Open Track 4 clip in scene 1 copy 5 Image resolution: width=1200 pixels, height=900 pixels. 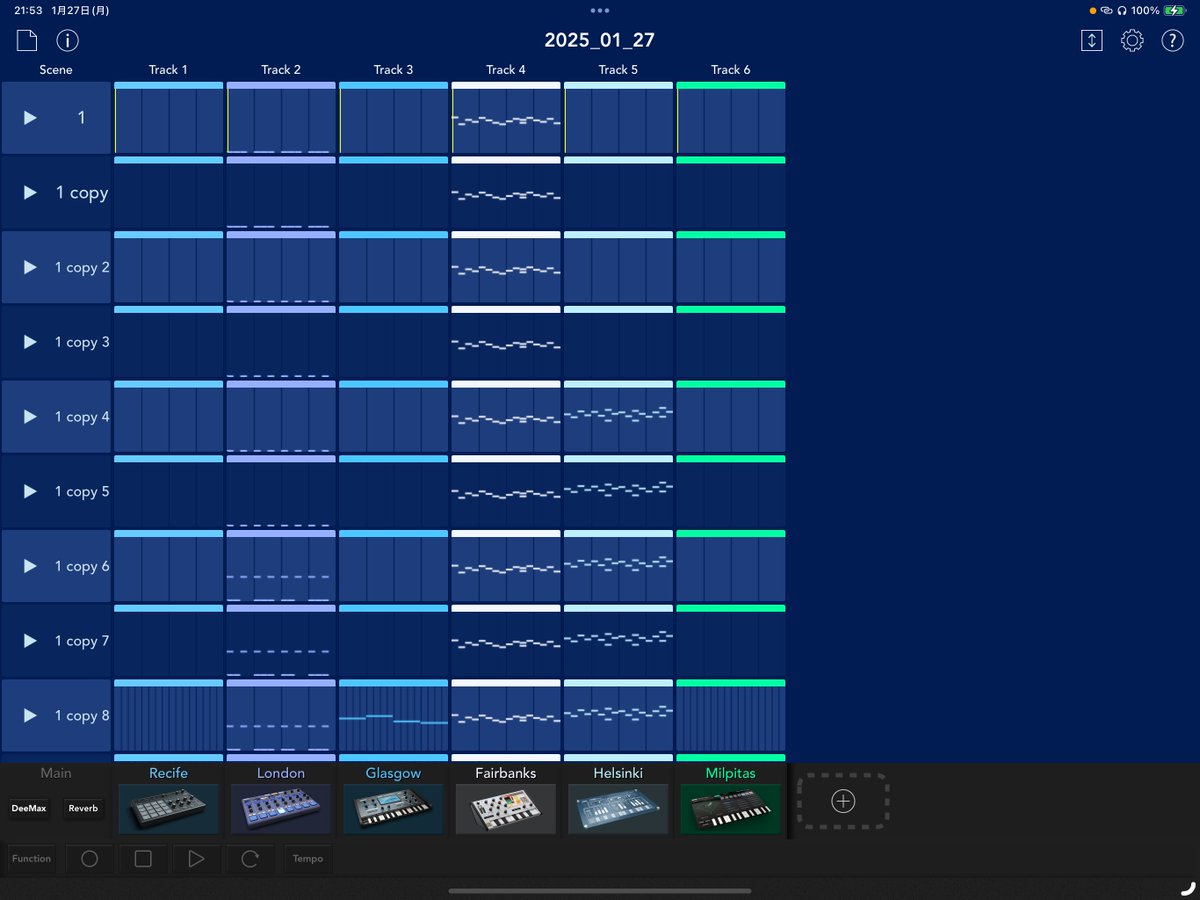click(x=506, y=491)
